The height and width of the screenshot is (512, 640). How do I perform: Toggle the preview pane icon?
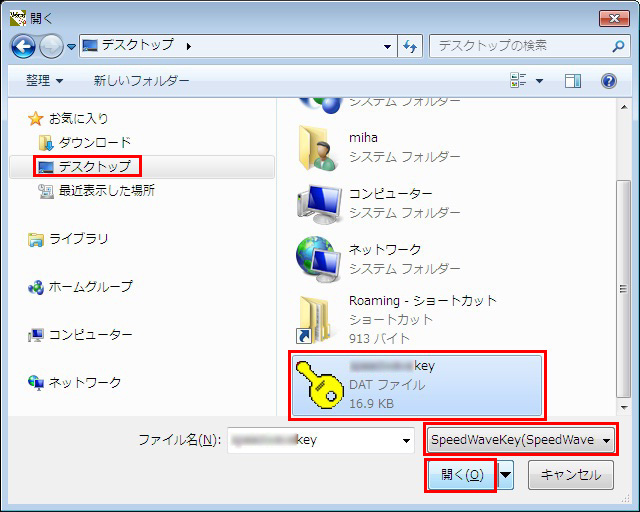click(573, 81)
